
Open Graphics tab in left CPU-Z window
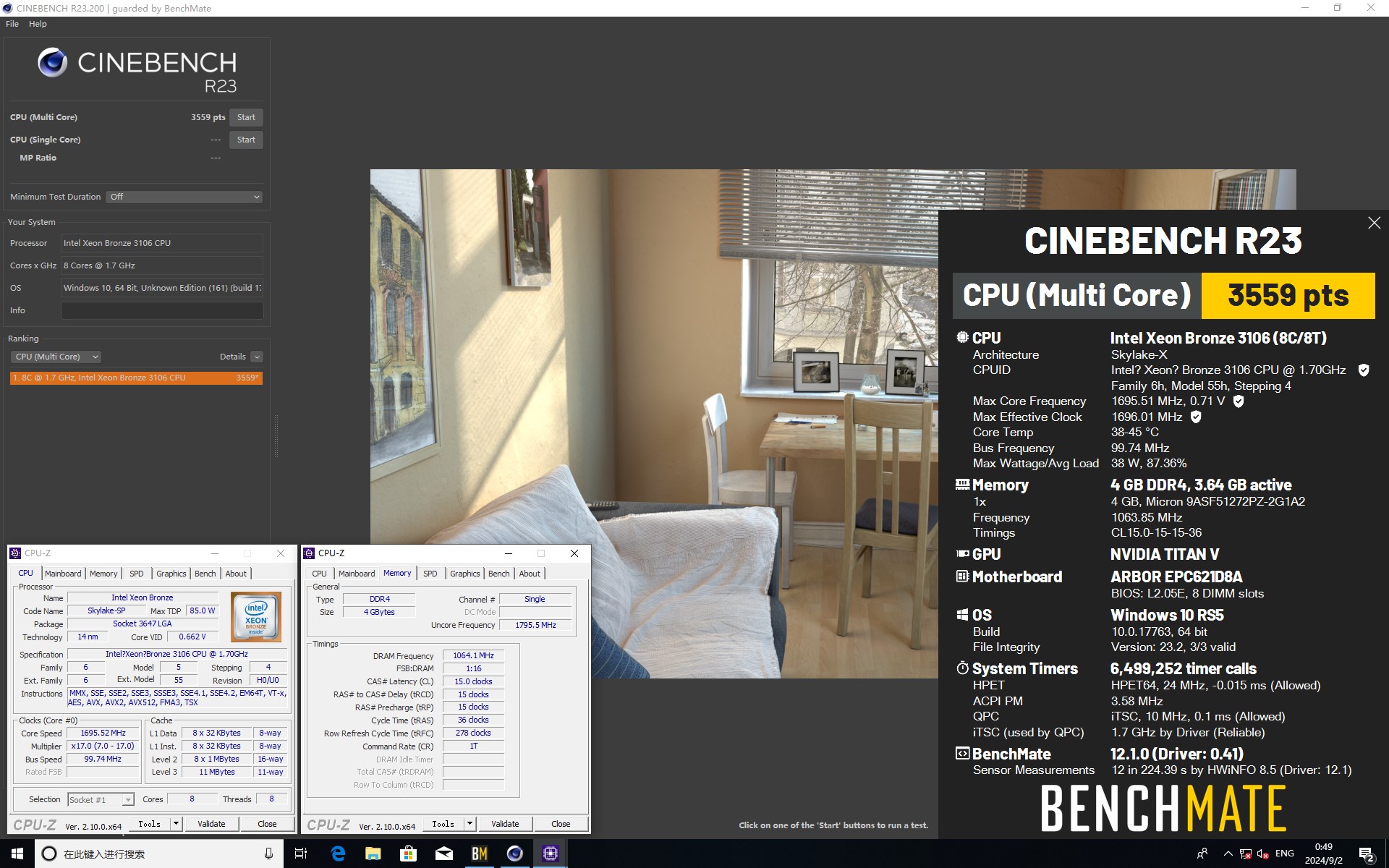click(171, 574)
